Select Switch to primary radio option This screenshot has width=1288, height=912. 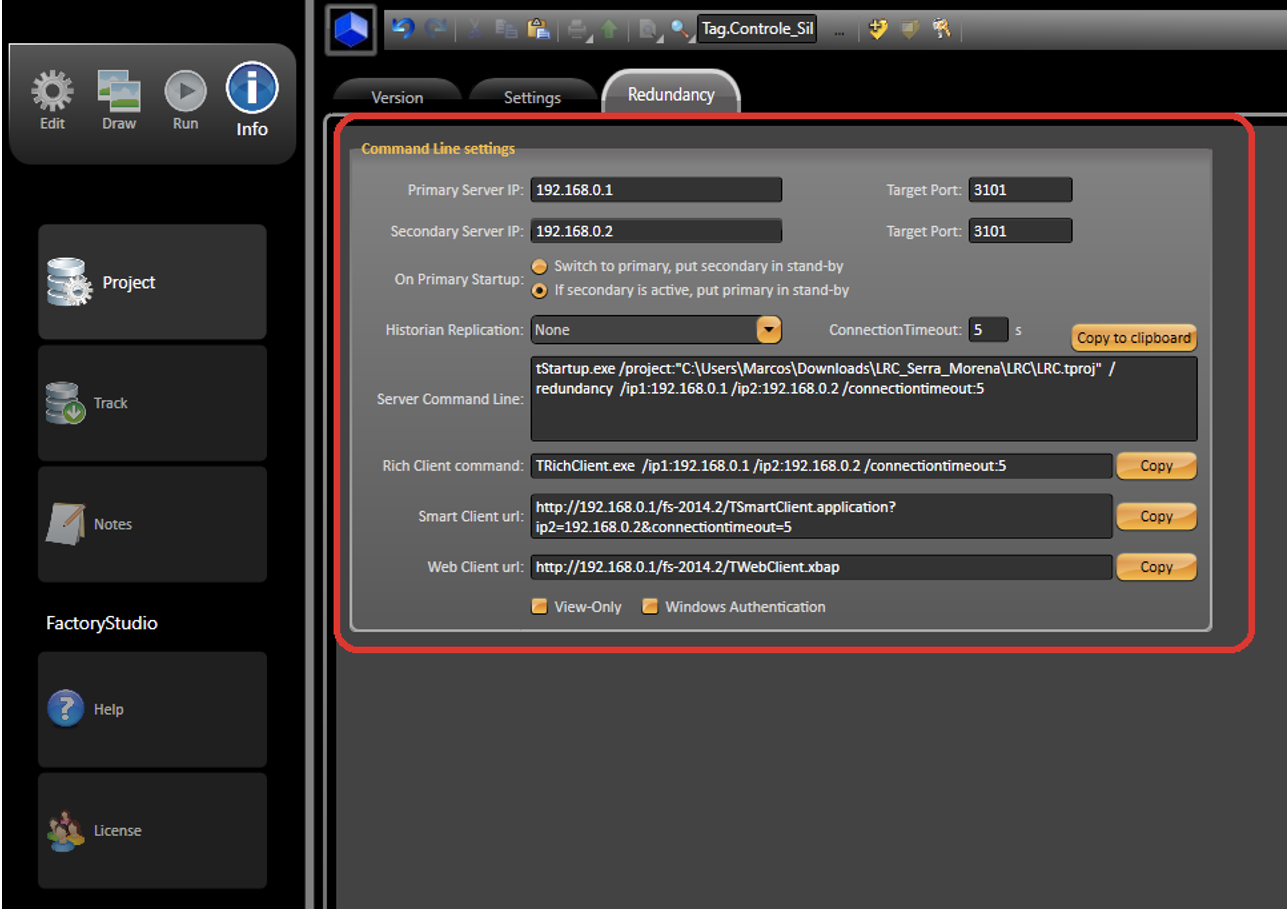[x=539, y=267]
